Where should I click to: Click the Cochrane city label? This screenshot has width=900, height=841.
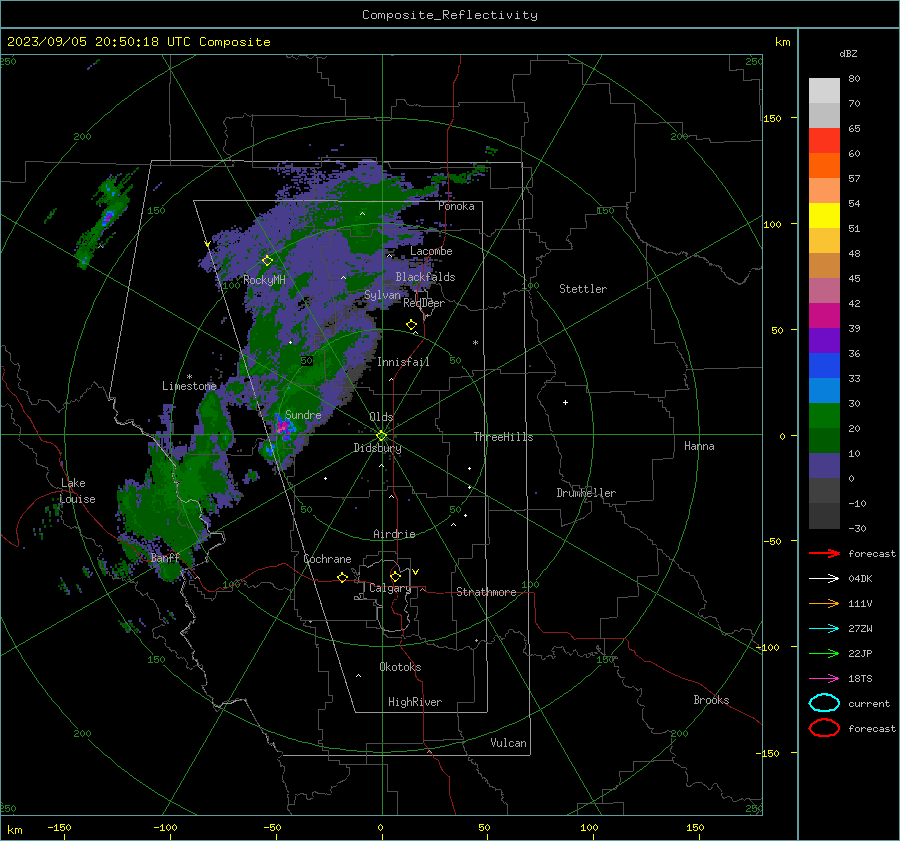tap(327, 559)
